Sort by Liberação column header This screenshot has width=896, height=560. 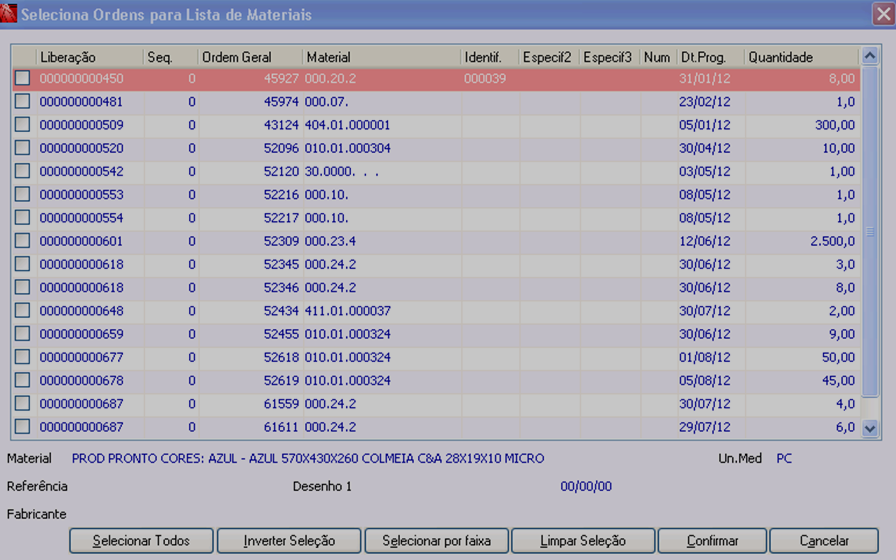coord(90,57)
